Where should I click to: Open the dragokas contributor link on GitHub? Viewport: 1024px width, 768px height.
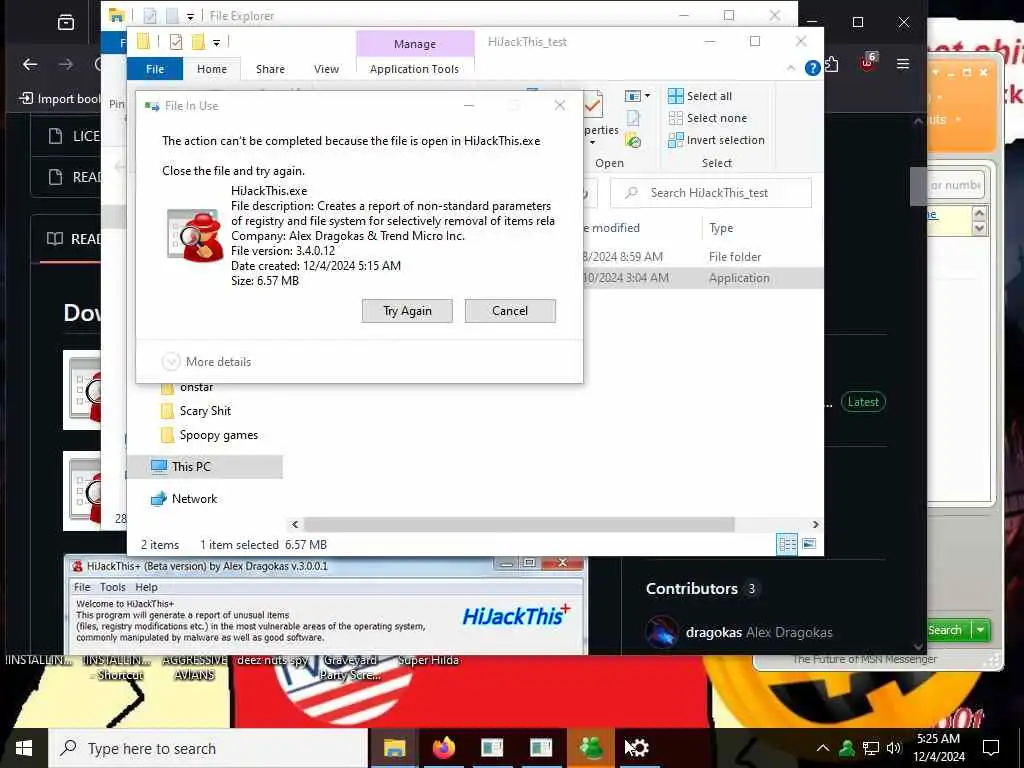[713, 632]
